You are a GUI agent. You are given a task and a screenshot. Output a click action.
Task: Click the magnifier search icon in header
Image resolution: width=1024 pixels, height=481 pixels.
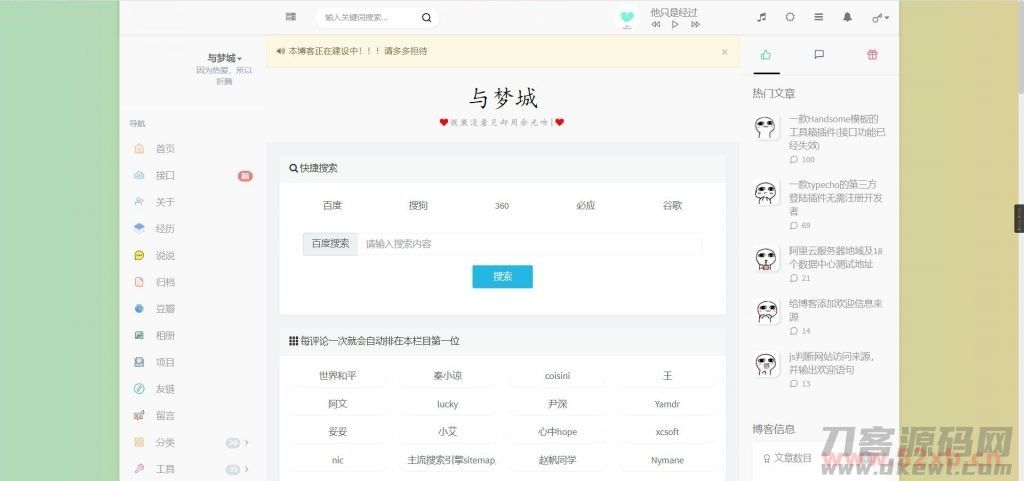click(426, 18)
